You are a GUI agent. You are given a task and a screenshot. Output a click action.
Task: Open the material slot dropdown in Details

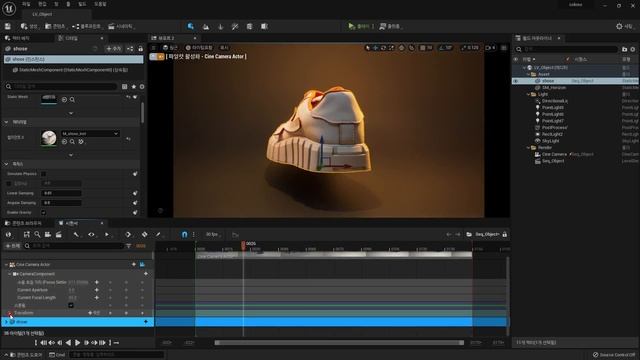point(90,133)
